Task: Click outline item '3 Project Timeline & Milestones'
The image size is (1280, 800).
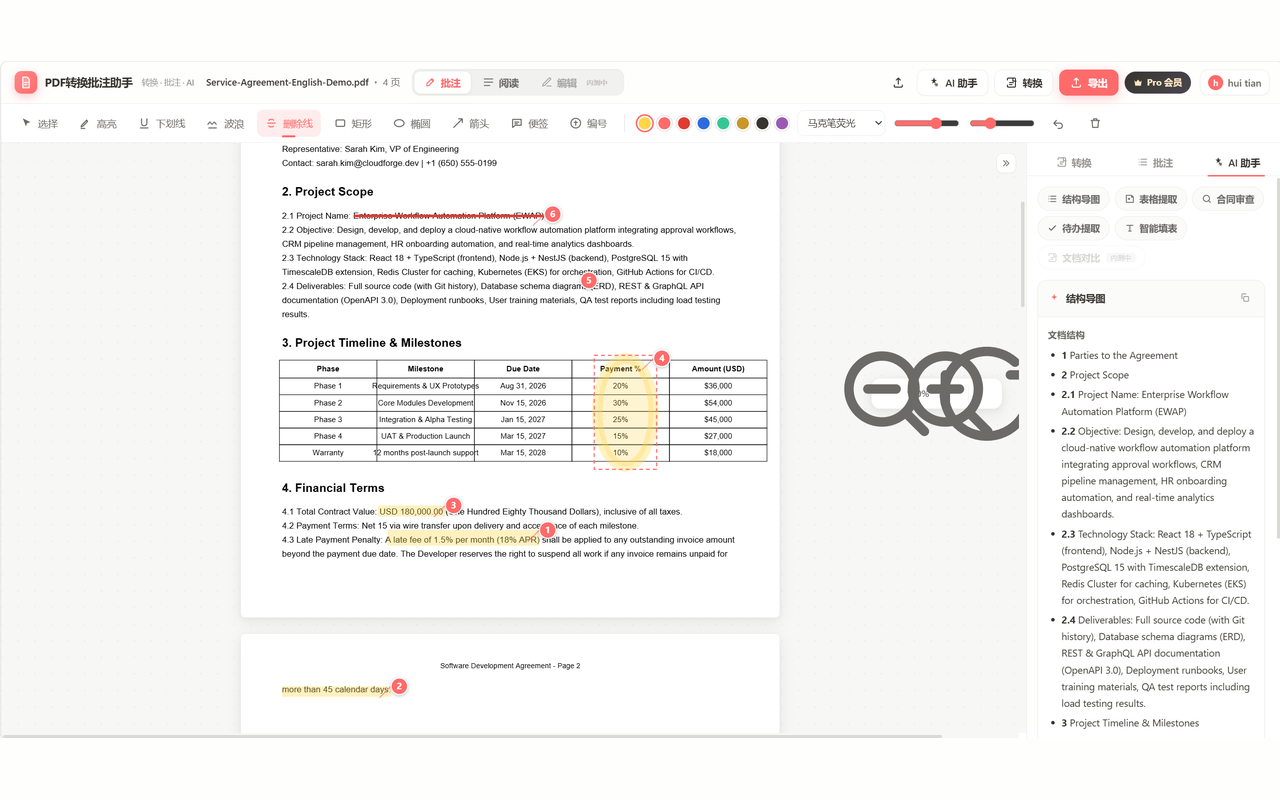Action: (1130, 723)
